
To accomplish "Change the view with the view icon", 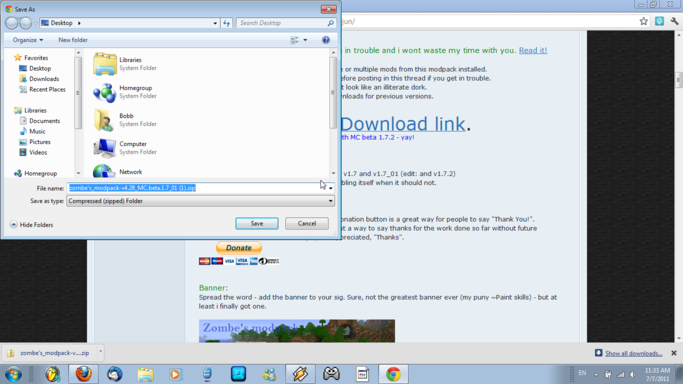I will click(x=294, y=40).
